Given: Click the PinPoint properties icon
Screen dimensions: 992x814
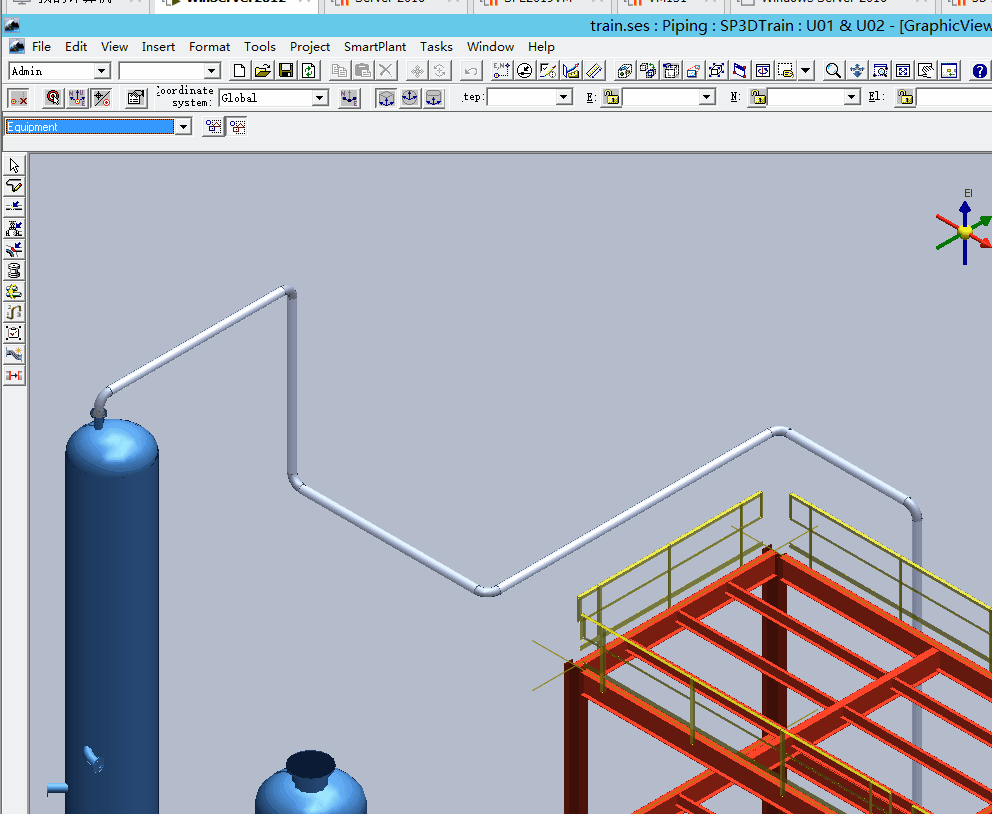Looking at the screenshot, I should [136, 98].
